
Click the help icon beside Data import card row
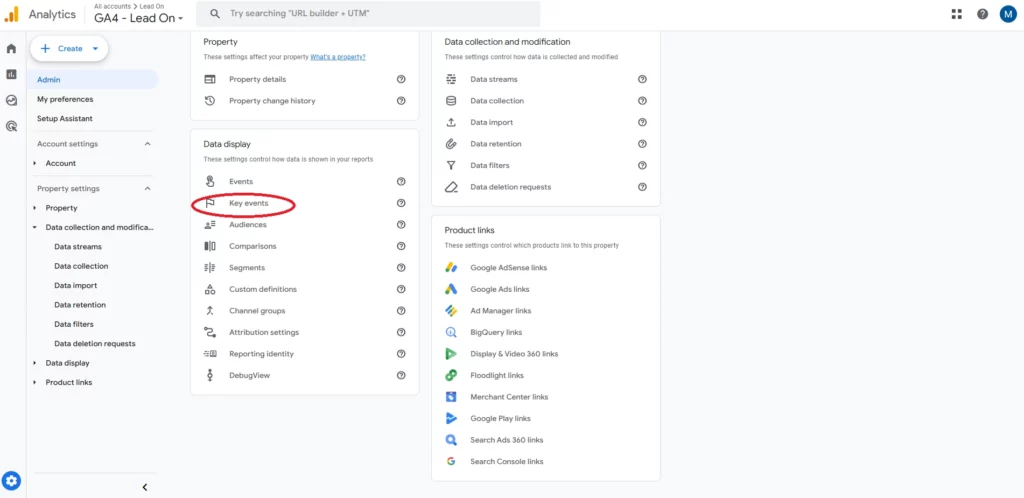tap(642, 122)
